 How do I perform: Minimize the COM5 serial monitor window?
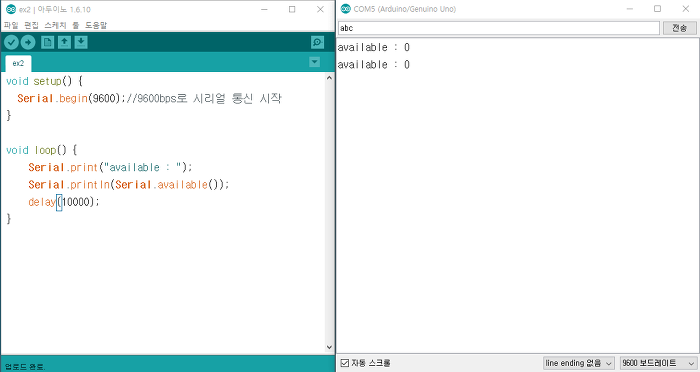click(629, 8)
